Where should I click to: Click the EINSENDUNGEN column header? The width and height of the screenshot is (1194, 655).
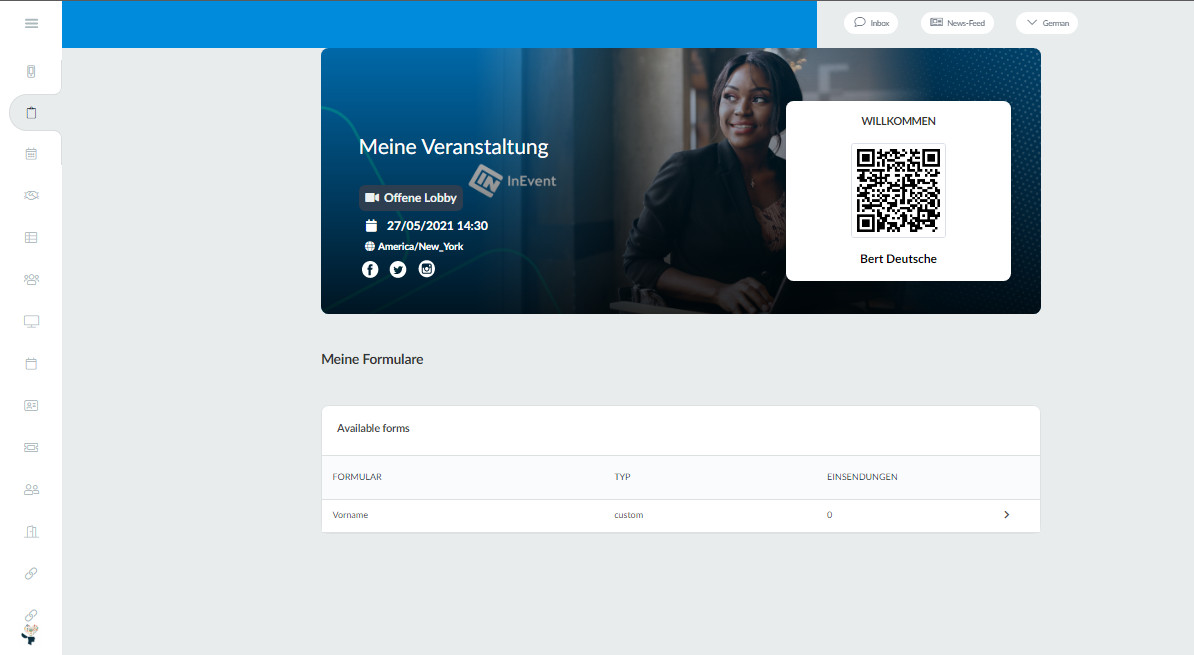coord(862,477)
